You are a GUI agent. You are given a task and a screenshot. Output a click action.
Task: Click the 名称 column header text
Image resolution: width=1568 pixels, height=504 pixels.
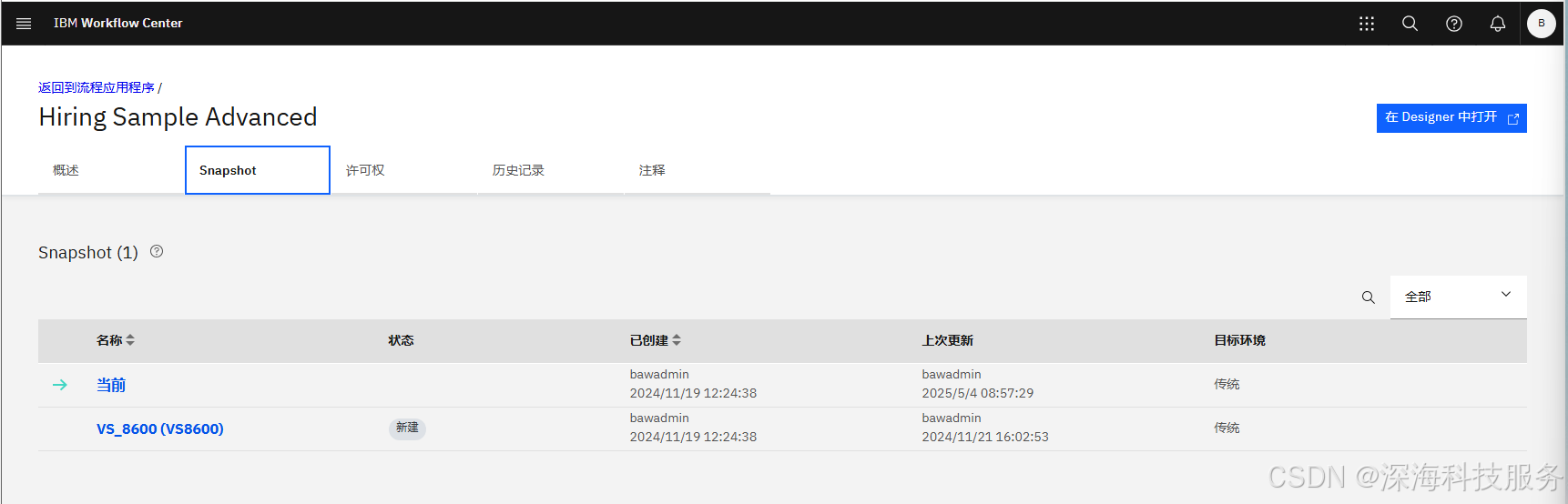(x=109, y=340)
